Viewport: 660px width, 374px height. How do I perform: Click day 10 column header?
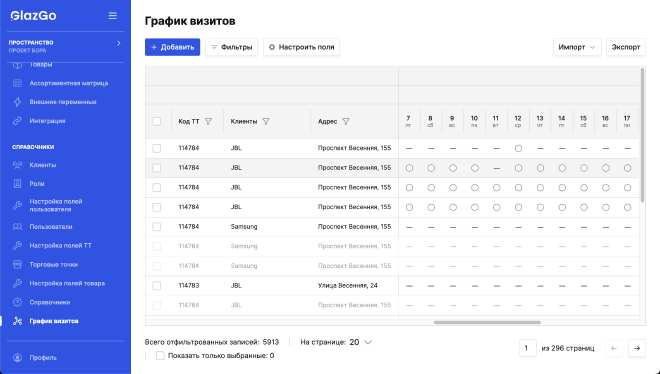(x=474, y=121)
